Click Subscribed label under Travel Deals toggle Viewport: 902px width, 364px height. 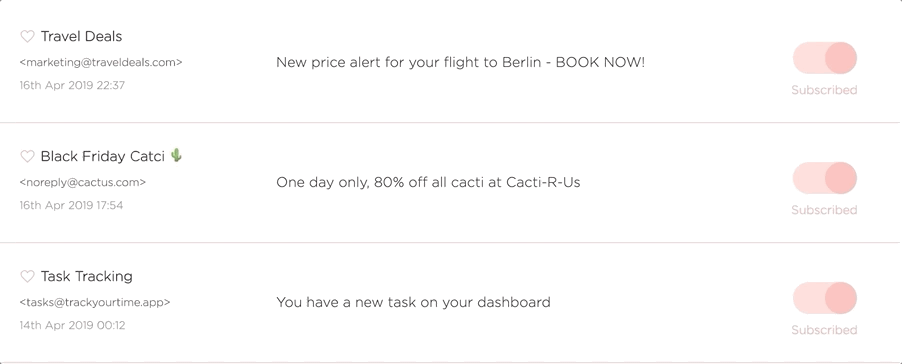point(824,90)
